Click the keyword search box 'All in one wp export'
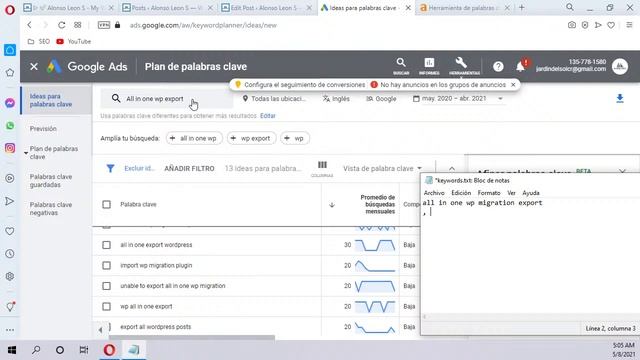Screen dimensions: 640x360 click(x=167, y=99)
